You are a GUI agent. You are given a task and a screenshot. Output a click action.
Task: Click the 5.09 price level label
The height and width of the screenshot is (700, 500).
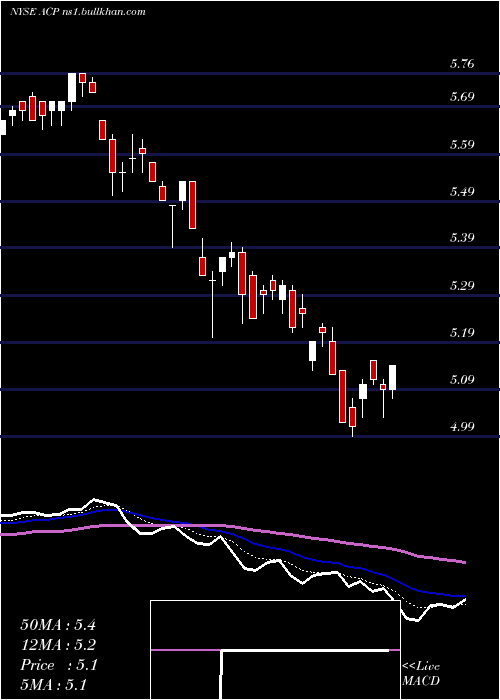[x=462, y=380]
